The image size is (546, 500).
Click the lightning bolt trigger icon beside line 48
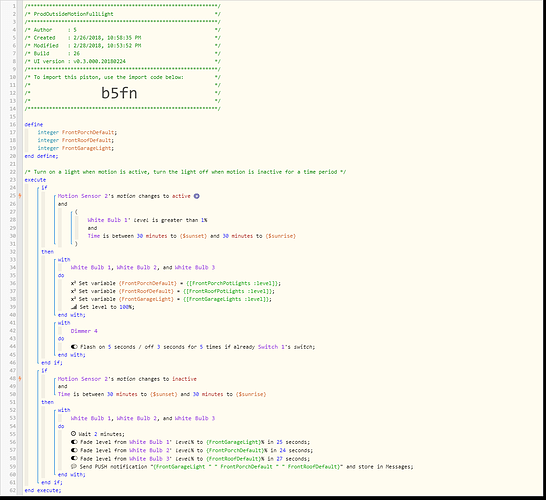[20, 378]
